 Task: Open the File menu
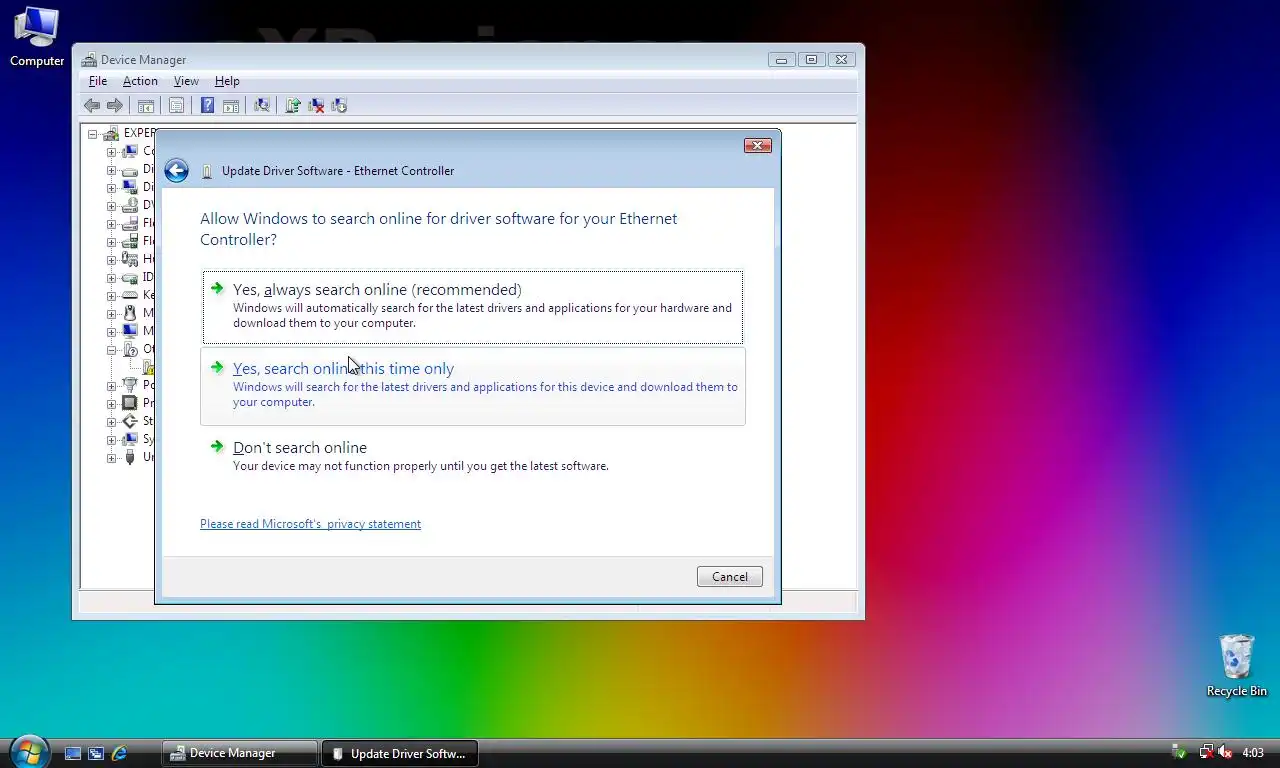click(x=98, y=81)
